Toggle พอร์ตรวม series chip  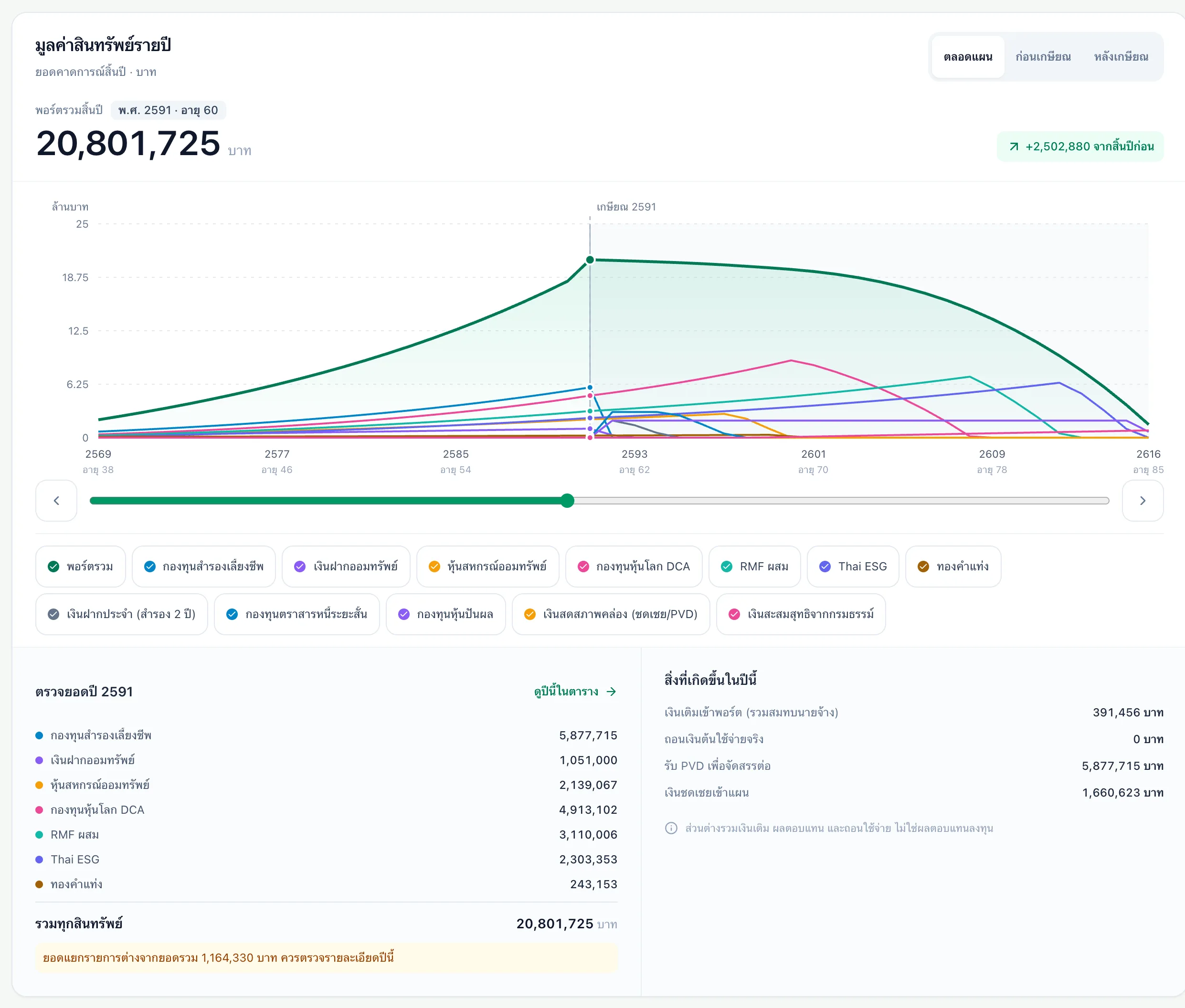pyautogui.click(x=81, y=567)
